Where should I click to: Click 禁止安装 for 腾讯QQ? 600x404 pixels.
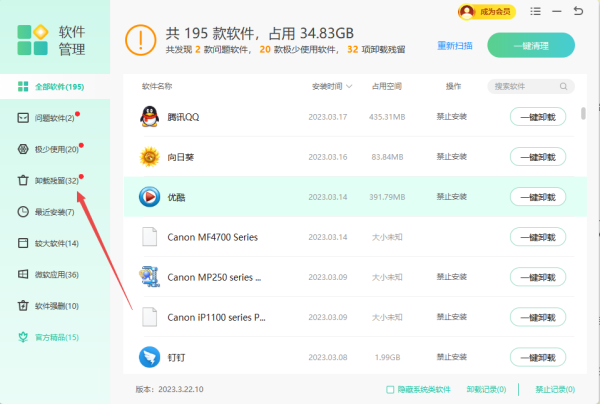point(452,116)
